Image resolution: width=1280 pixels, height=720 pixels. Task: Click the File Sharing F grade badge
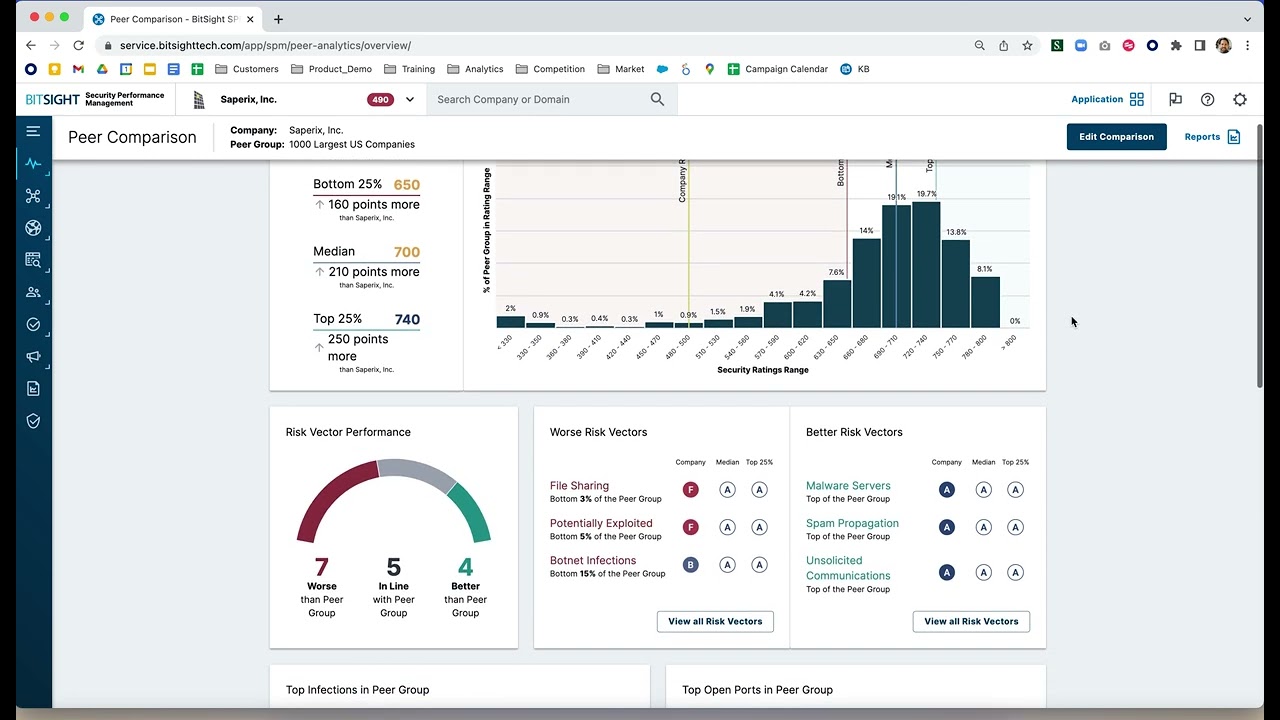(x=690, y=490)
